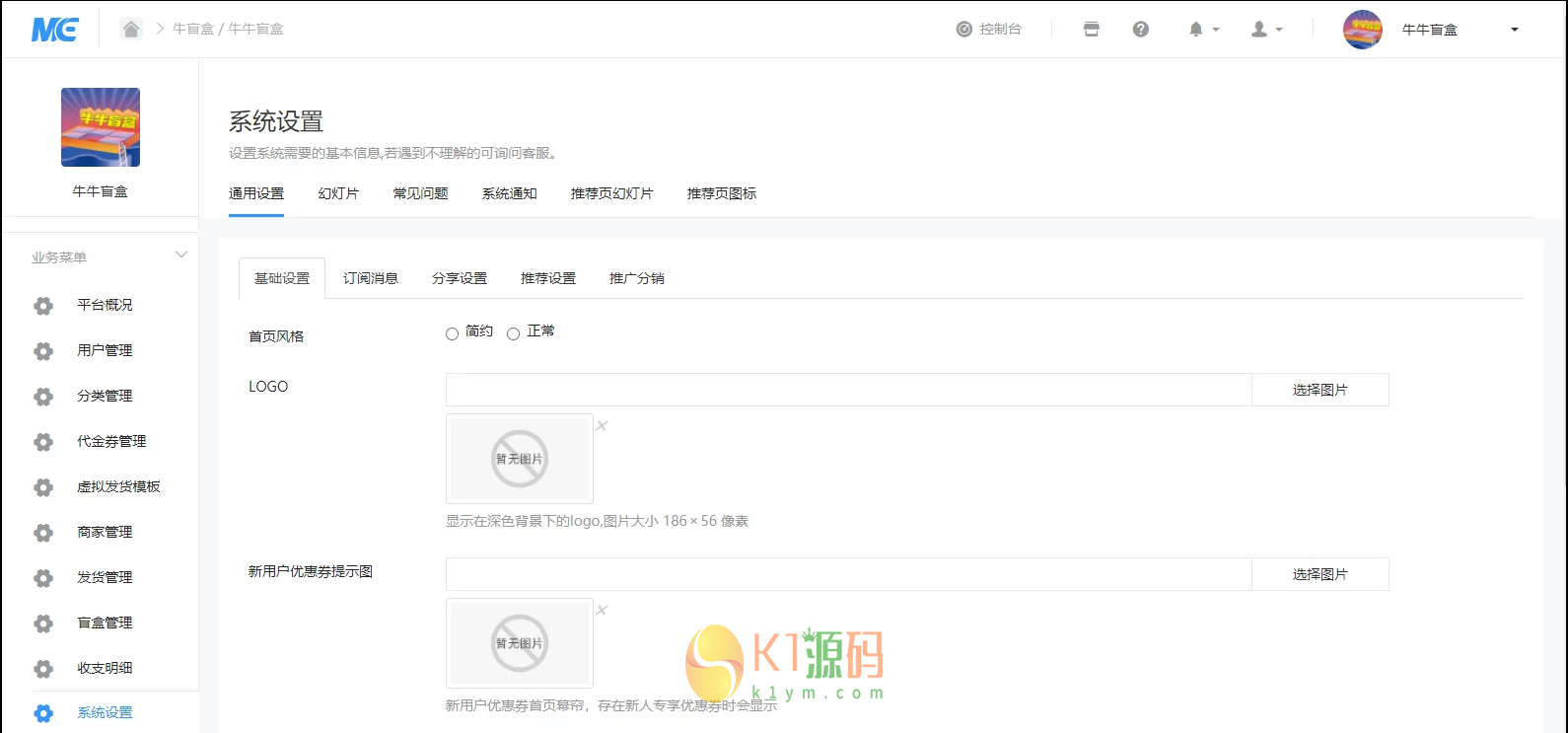Click the 牛牛盲盒 avatar in top bar
The height and width of the screenshot is (733, 1568).
coord(1363,30)
